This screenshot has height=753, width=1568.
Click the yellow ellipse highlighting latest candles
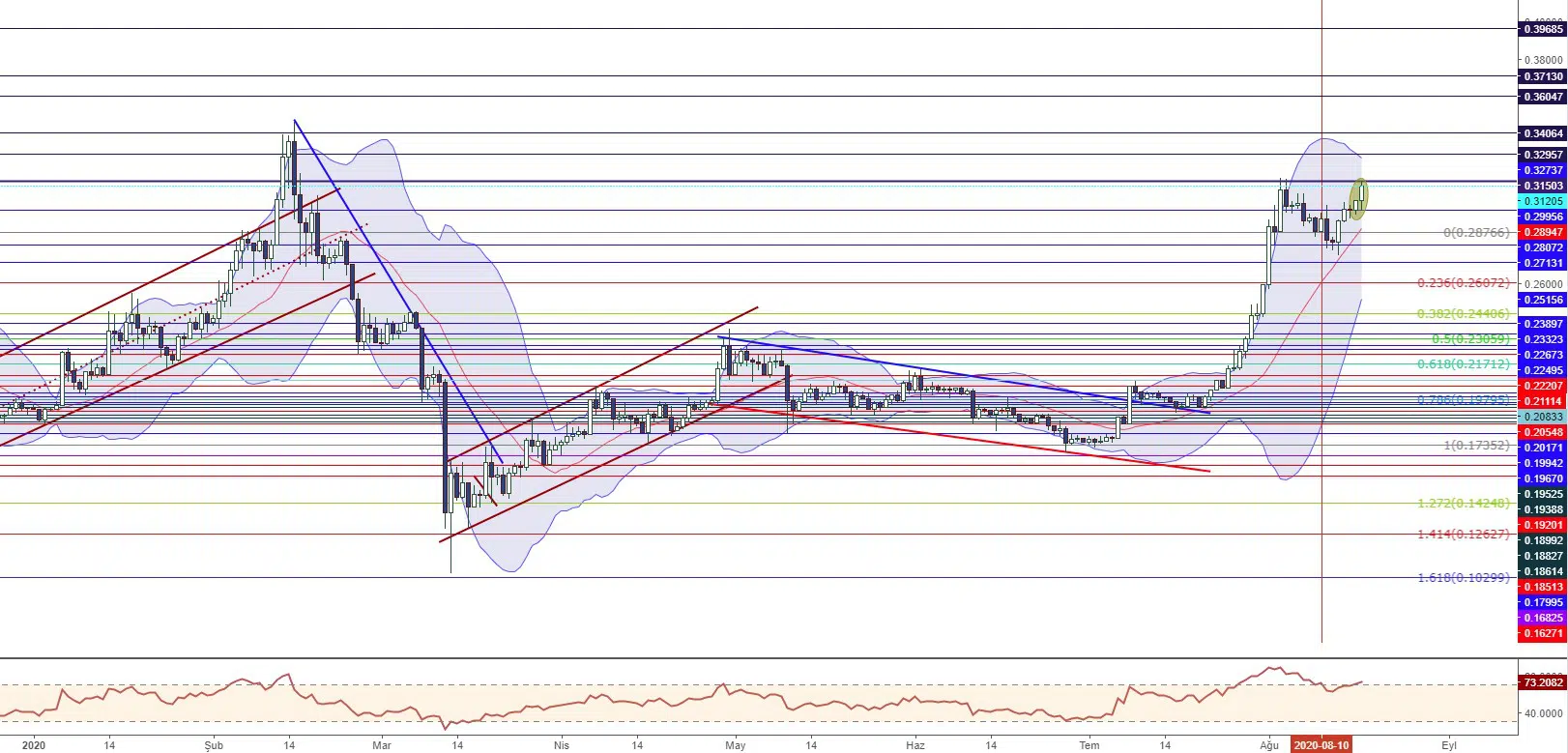1358,198
